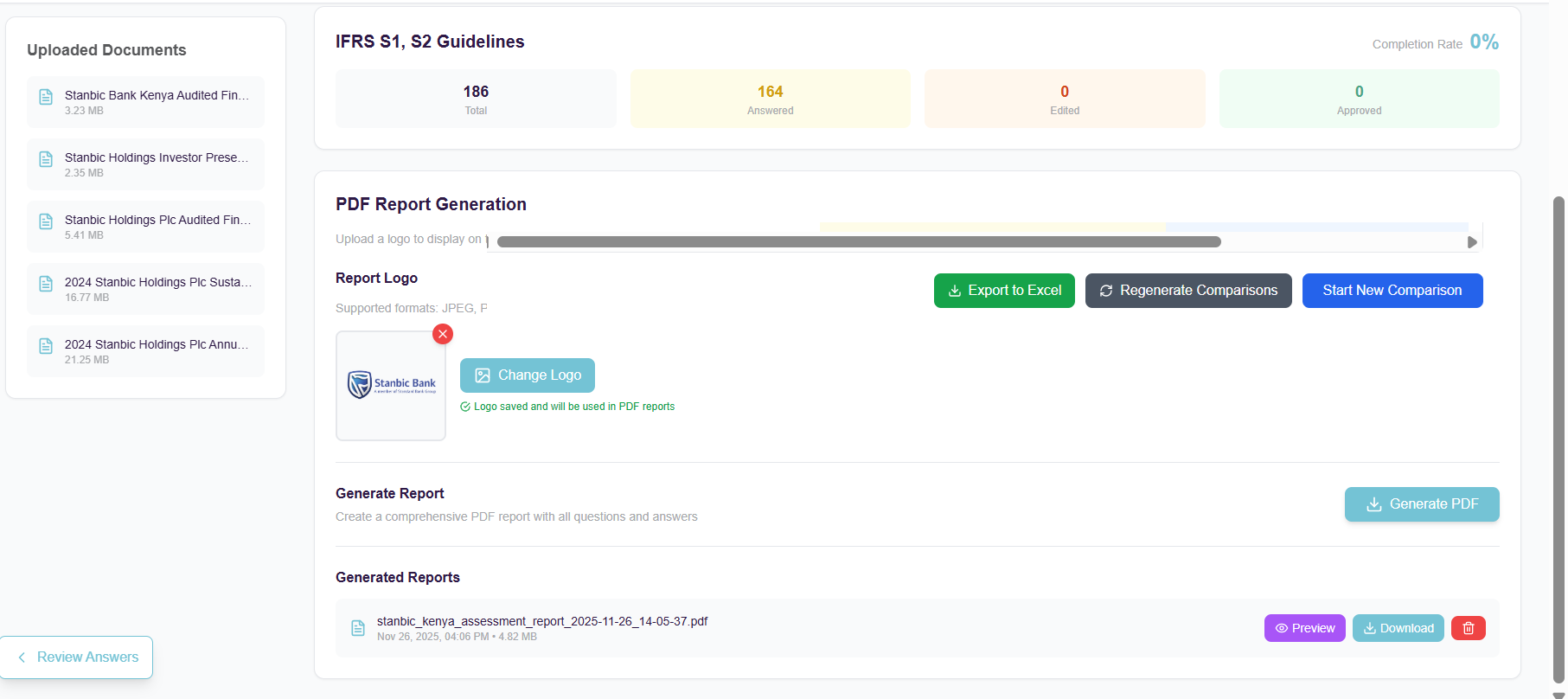Screen dimensions: 1568x699
Task: Click the file icon beside Stanbic Bank Kenya Audited
Action: click(46, 97)
